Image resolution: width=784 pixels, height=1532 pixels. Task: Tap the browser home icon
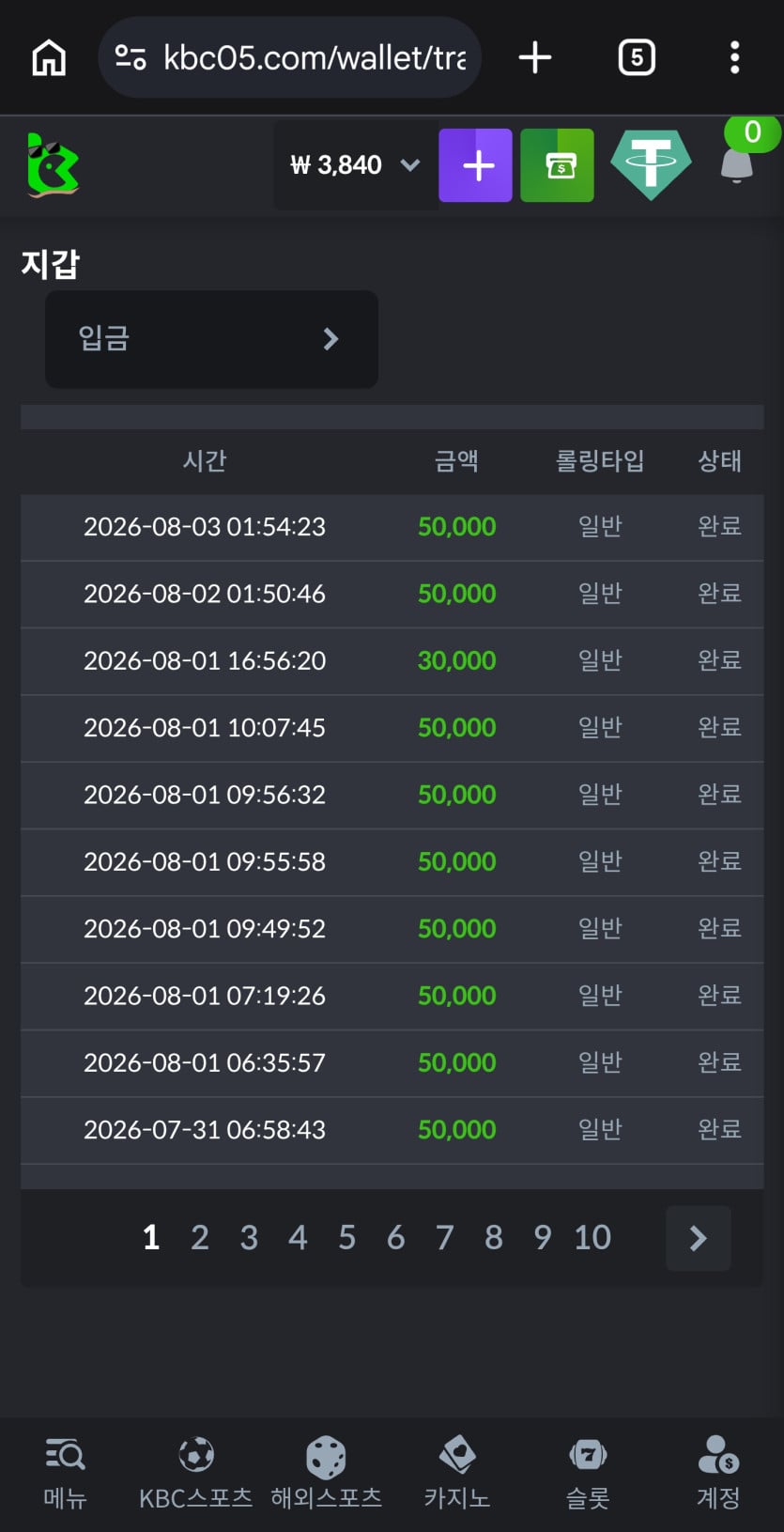click(49, 57)
